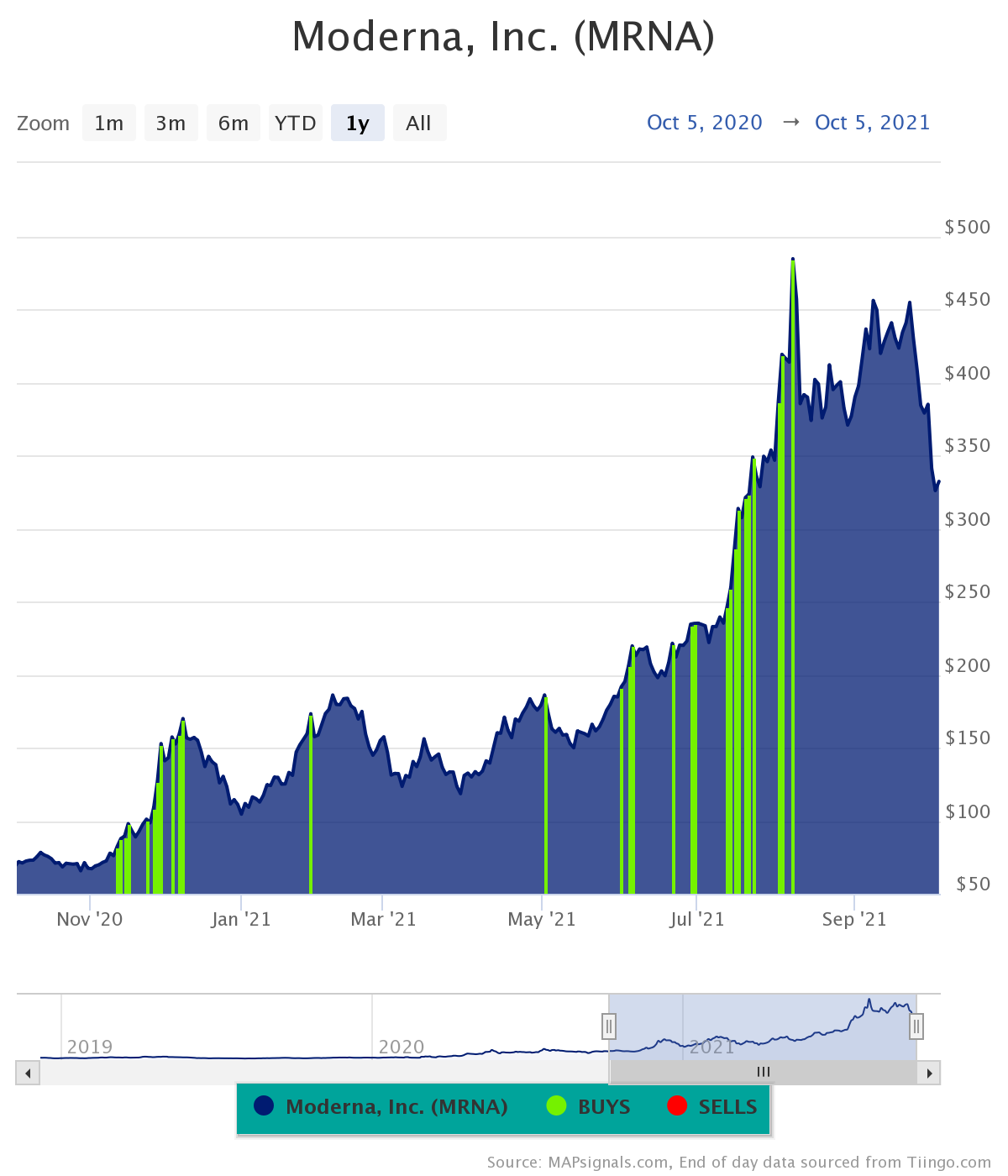Click the Jul '21 axis label
Image resolution: width=1008 pixels, height=1176 pixels.
(x=696, y=919)
